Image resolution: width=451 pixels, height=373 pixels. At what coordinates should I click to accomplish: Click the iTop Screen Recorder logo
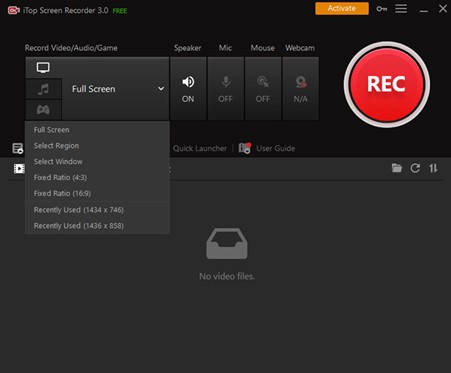point(14,10)
